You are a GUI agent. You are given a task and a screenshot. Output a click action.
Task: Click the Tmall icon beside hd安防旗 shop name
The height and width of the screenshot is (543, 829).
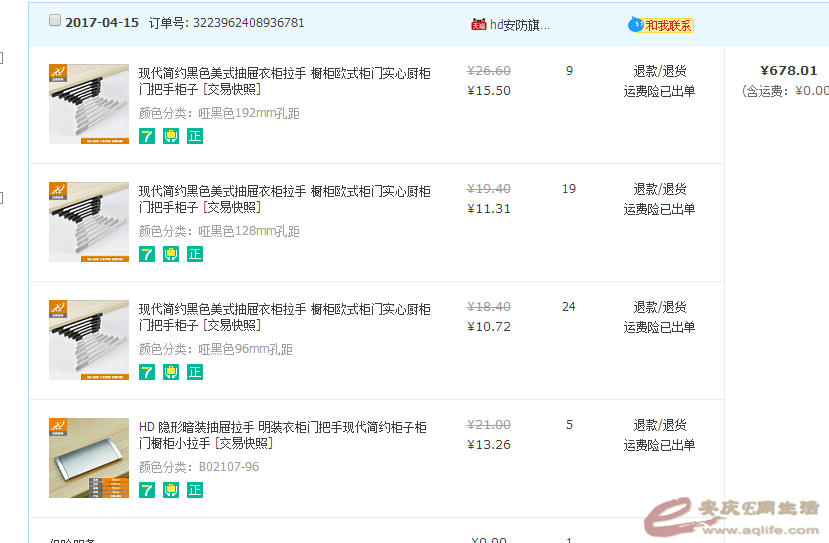coord(478,24)
